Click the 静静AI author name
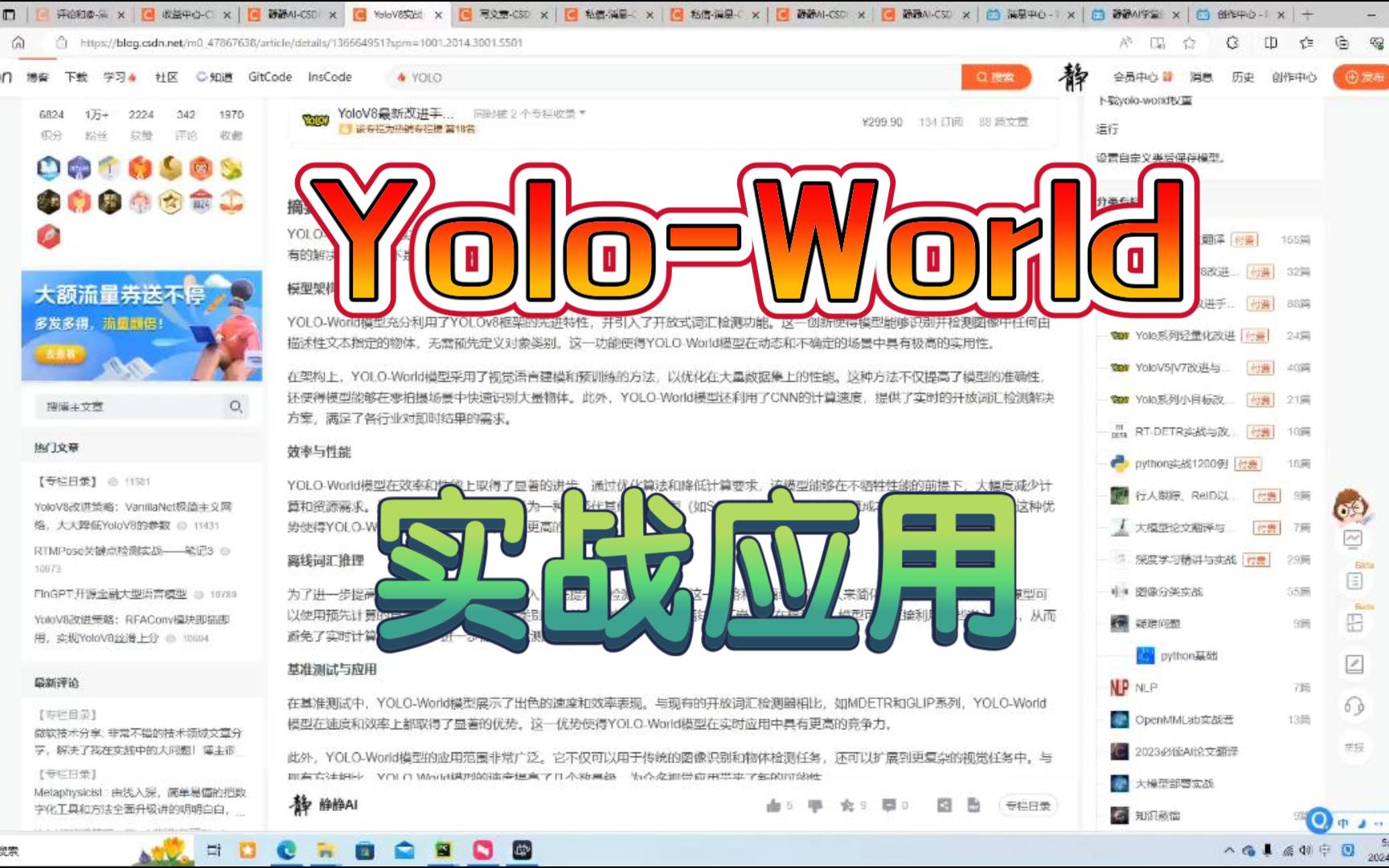Screen dimensions: 1389x868 [338, 805]
